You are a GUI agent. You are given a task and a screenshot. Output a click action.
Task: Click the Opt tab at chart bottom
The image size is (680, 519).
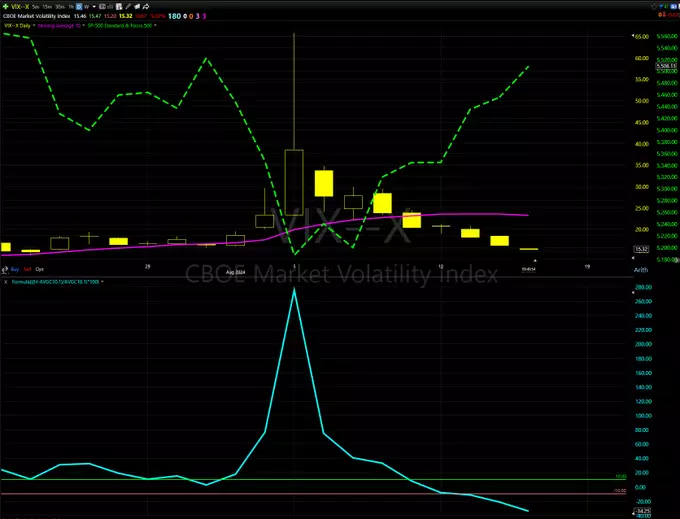(x=40, y=269)
